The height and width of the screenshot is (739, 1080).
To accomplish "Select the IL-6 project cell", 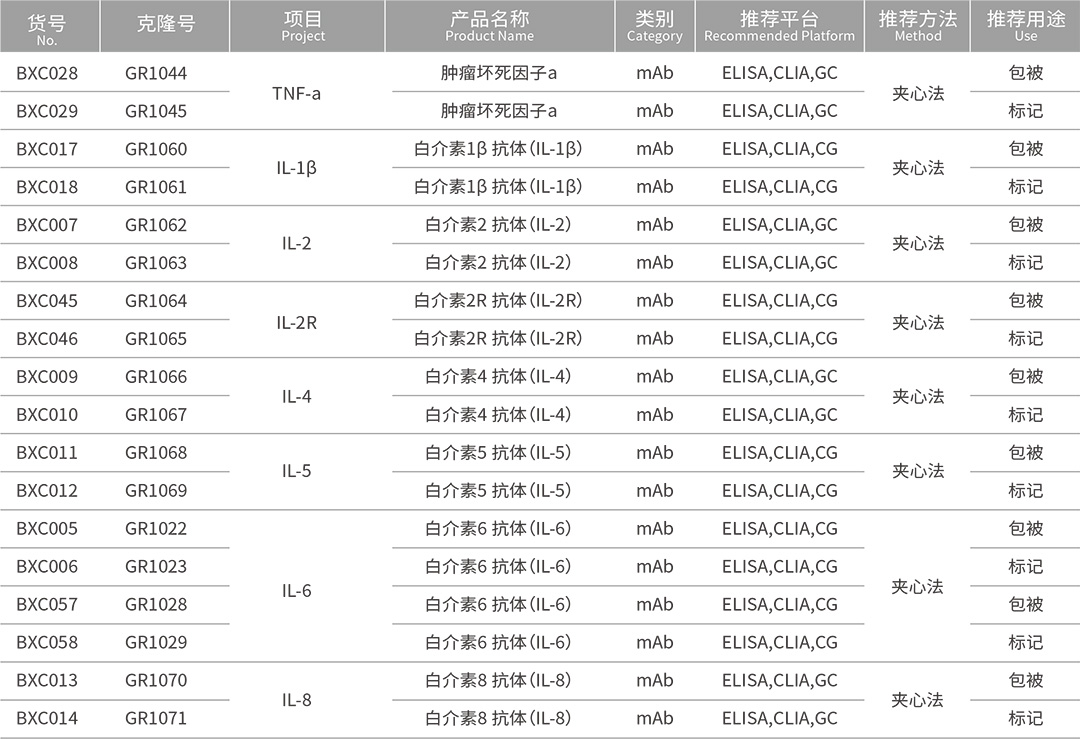I will (x=296, y=590).
